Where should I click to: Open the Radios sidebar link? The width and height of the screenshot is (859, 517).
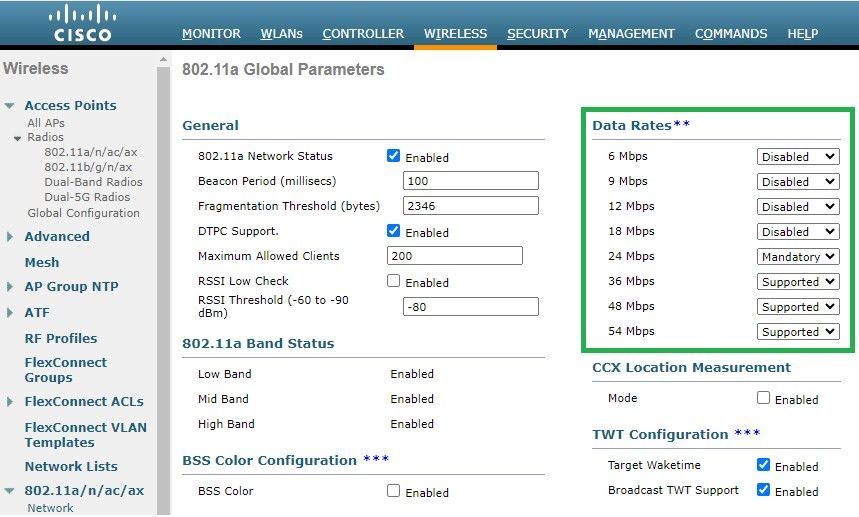(45, 137)
